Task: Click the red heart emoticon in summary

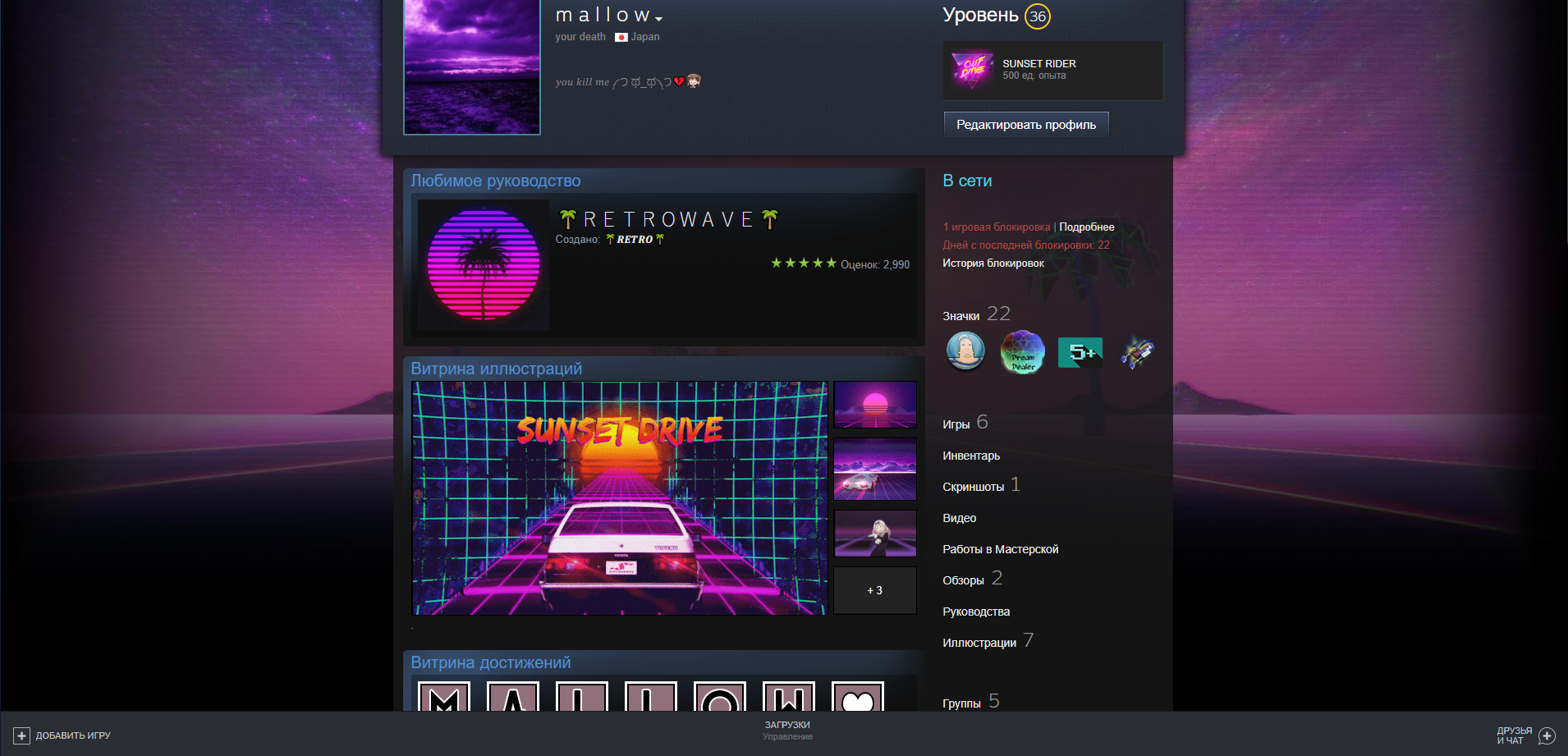Action: pos(679,81)
